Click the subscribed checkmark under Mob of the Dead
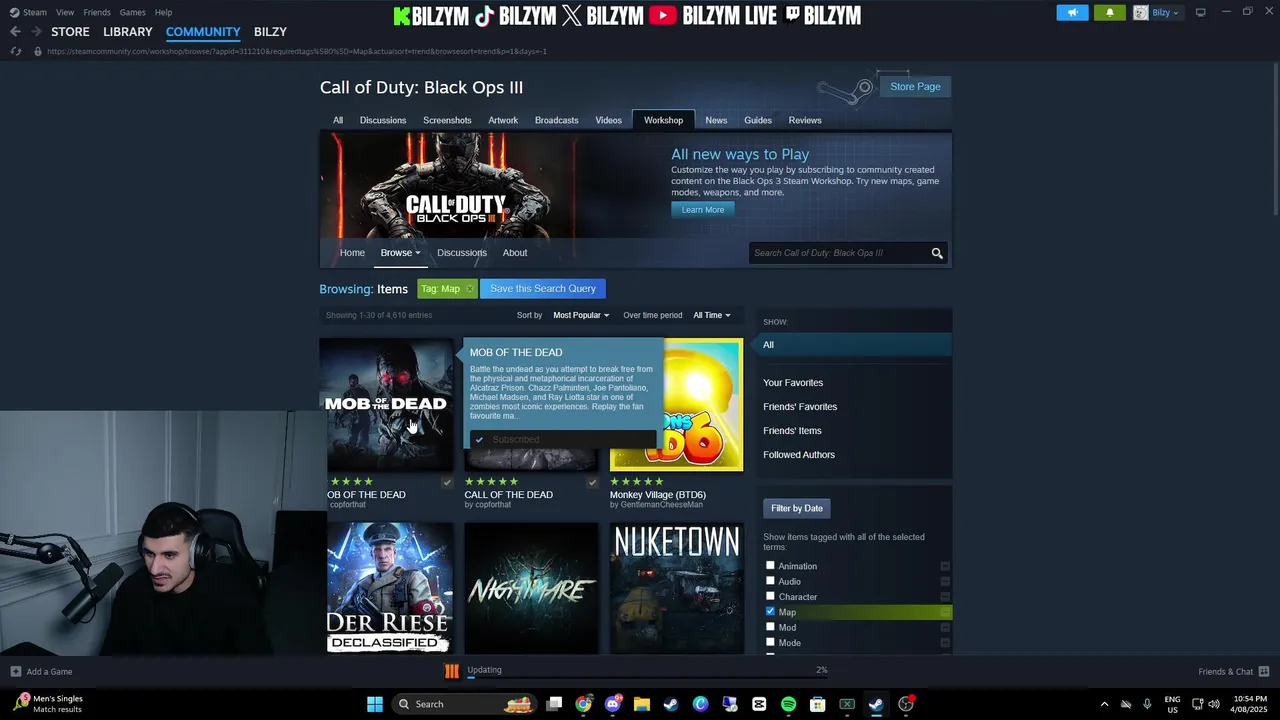 pos(447,482)
